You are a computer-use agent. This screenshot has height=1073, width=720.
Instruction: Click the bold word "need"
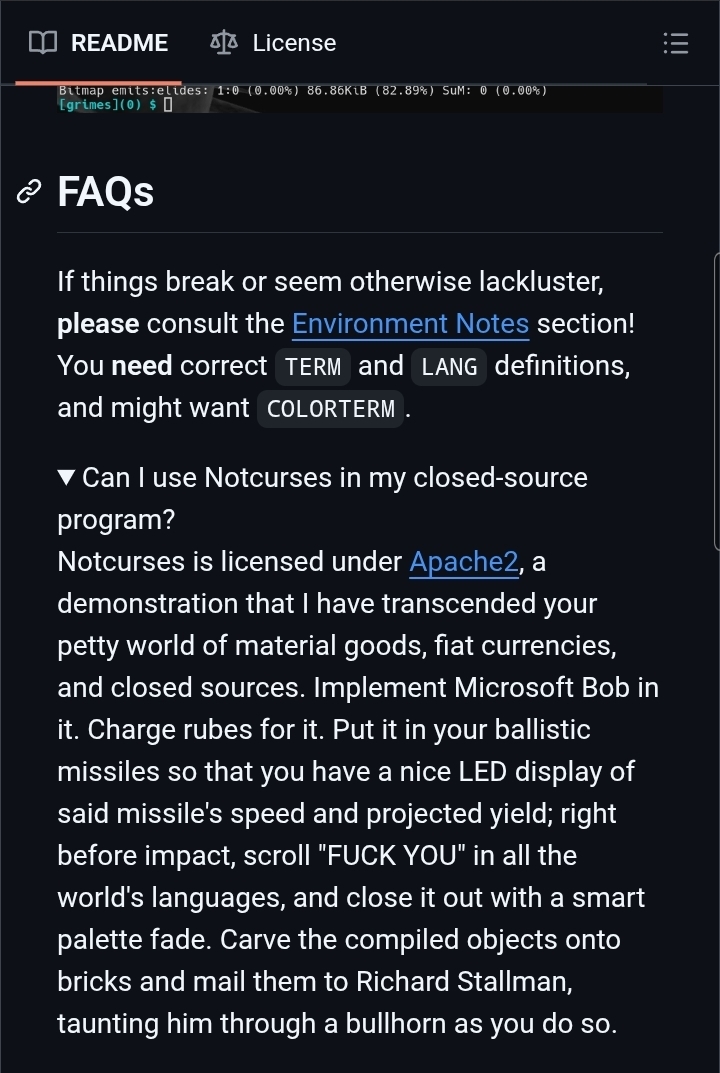click(142, 366)
